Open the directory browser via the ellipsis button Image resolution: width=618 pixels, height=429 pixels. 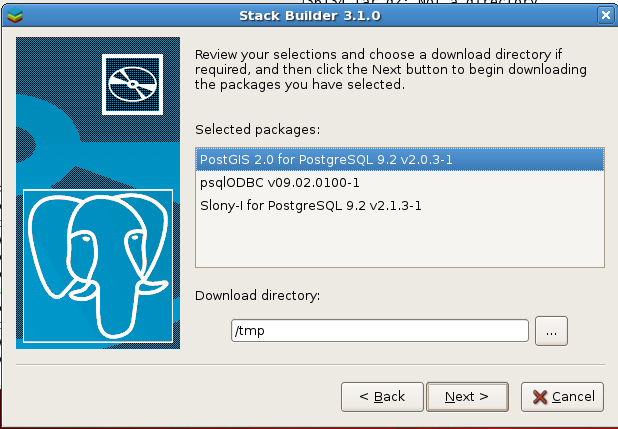pyautogui.click(x=551, y=331)
